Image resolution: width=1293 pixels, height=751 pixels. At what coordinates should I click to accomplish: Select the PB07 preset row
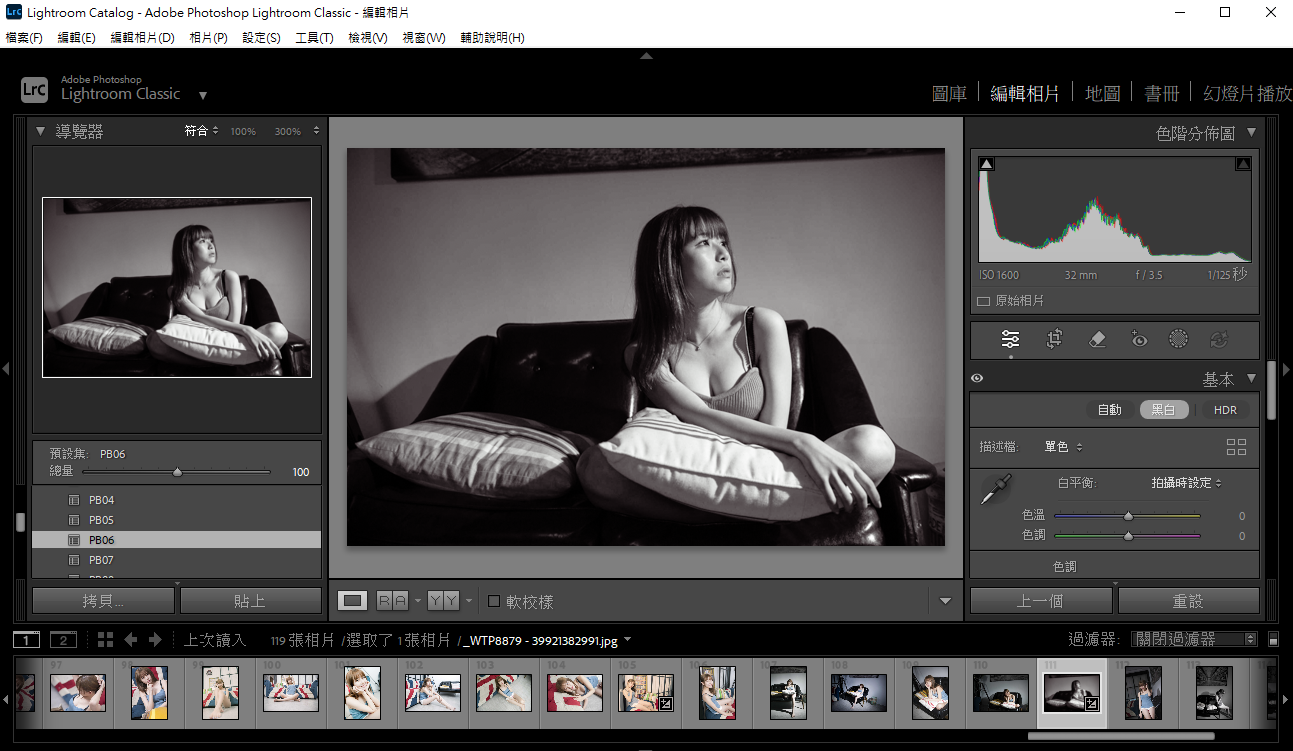[177, 560]
